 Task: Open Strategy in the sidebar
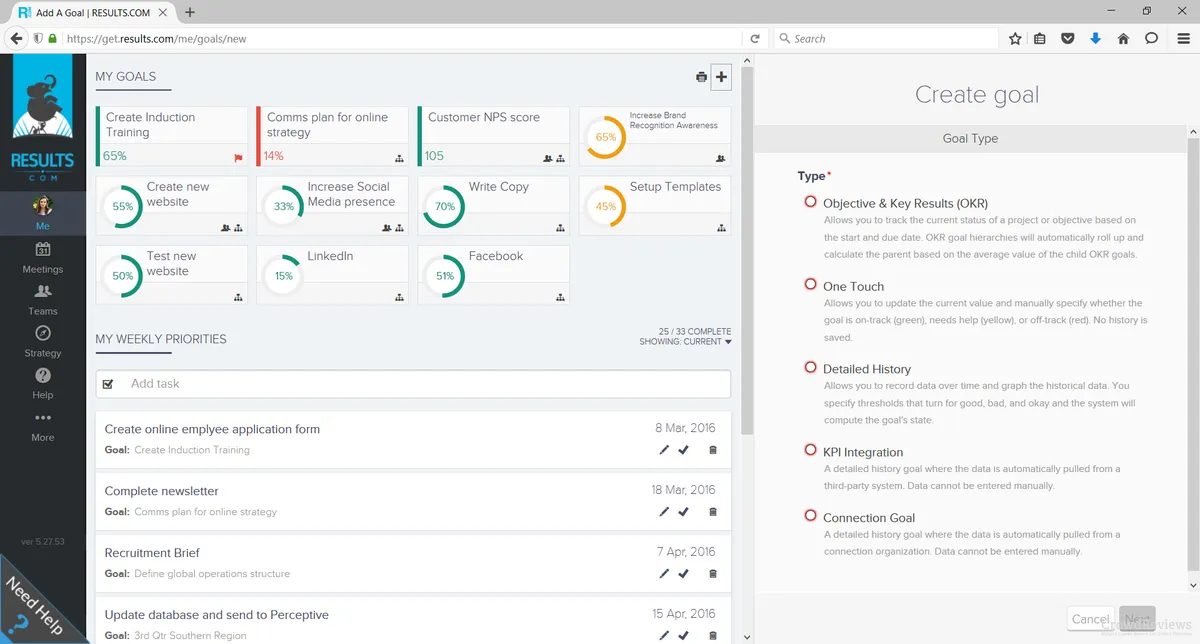tap(43, 341)
